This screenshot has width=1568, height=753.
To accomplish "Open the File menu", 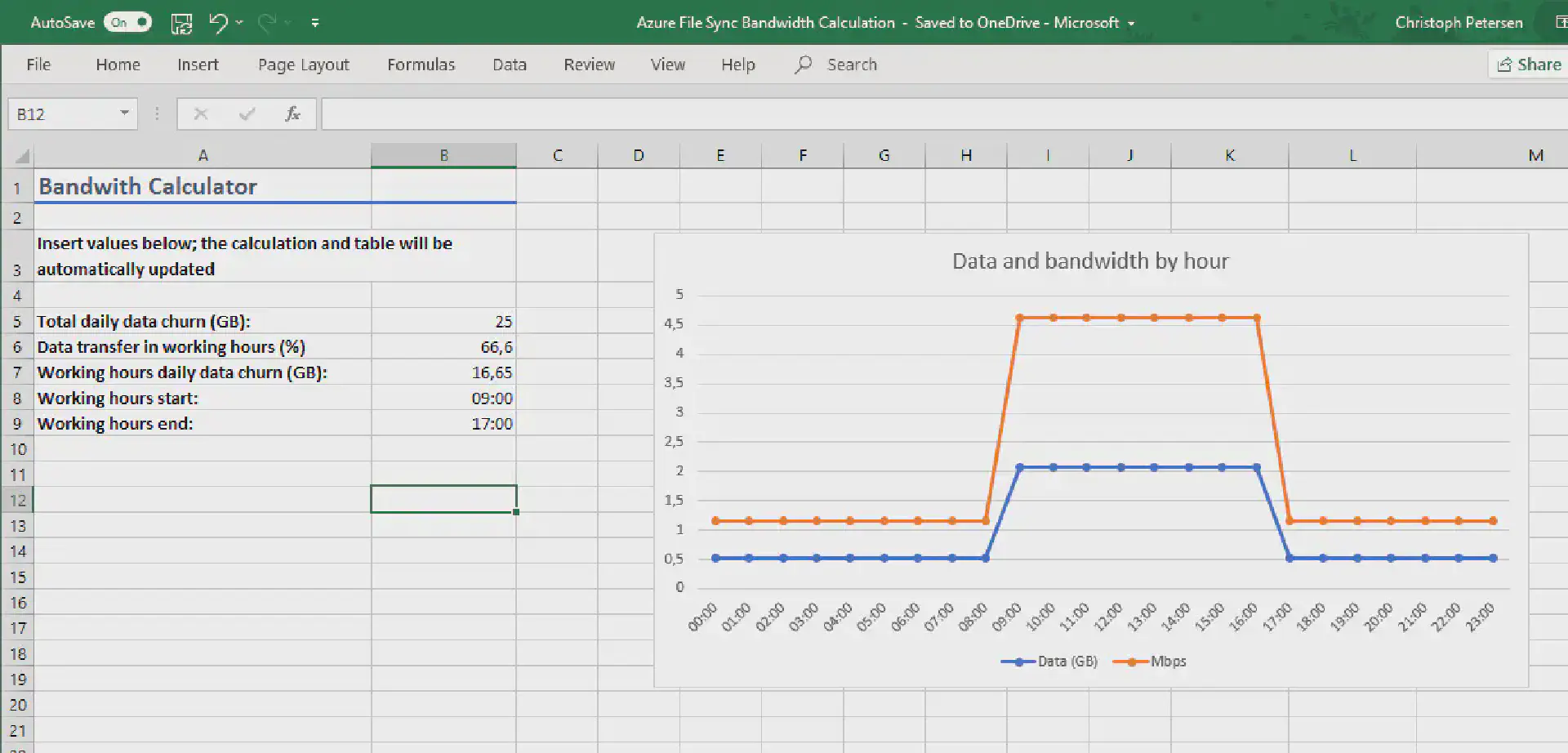I will coord(38,64).
